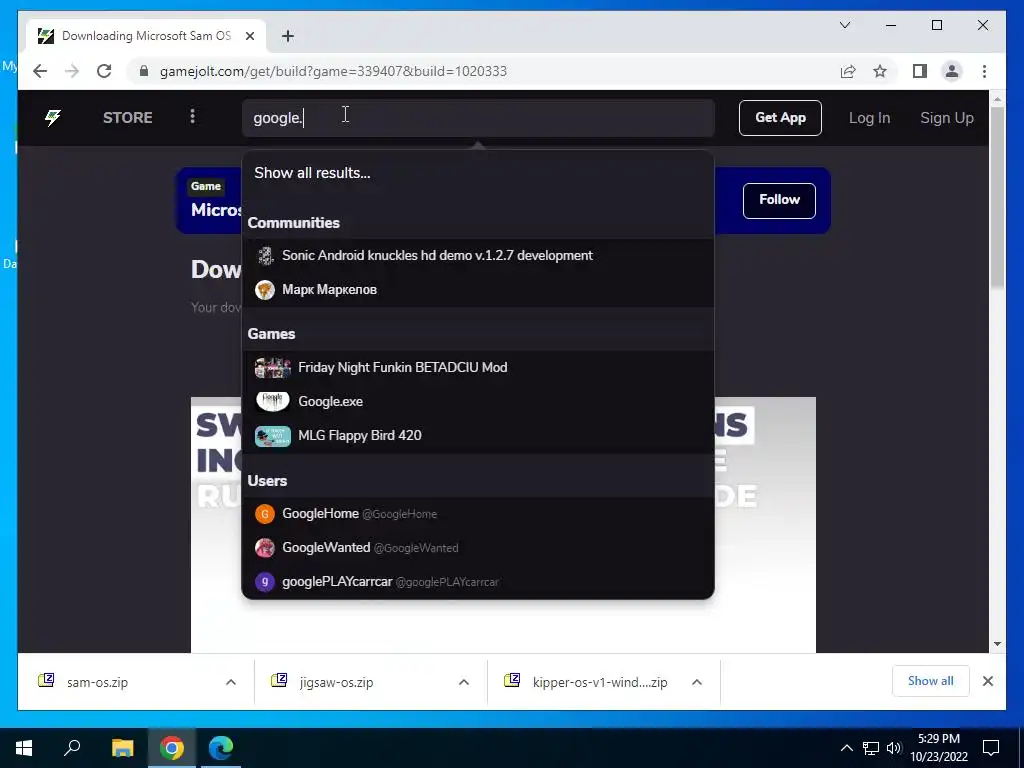This screenshot has width=1024, height=768.
Task: Open the Google.exe game result
Action: point(478,402)
